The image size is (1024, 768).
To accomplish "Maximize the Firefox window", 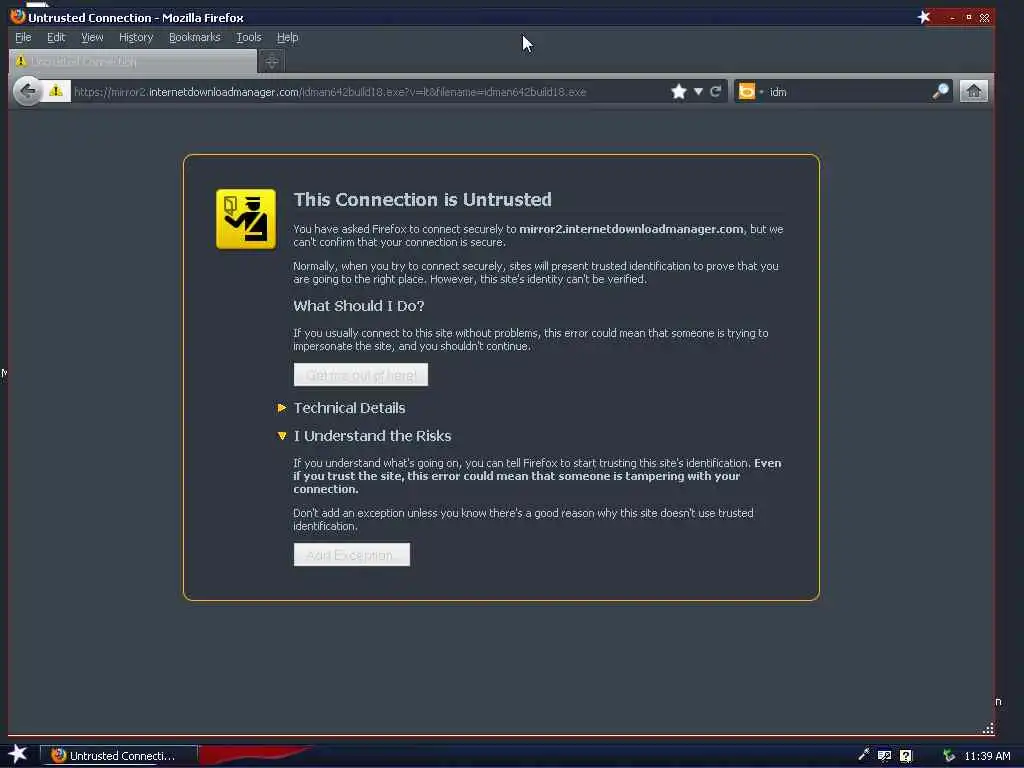I will click(x=968, y=17).
